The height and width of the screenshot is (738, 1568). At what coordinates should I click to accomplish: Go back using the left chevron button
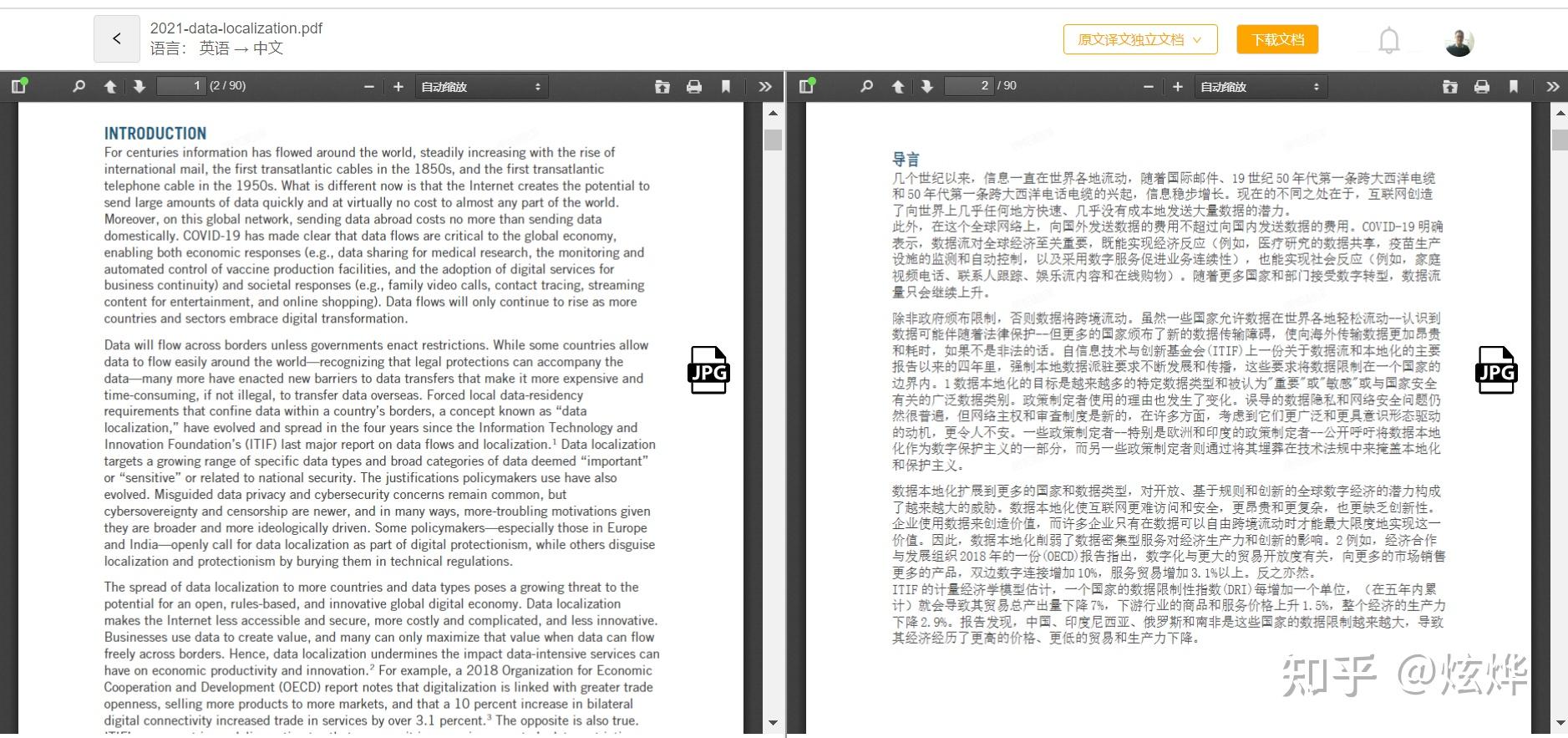[116, 38]
